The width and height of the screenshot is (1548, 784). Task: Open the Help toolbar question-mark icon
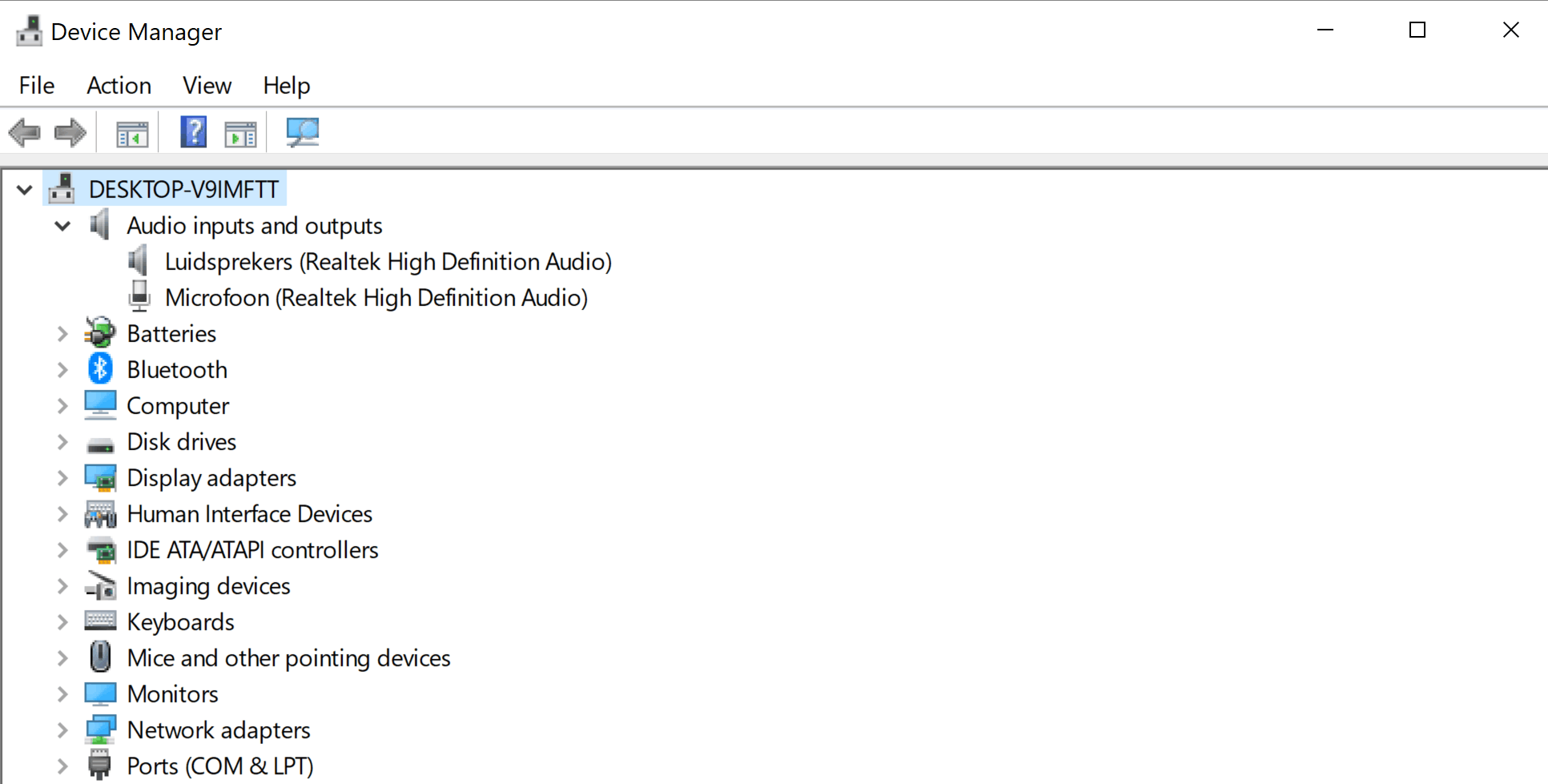pos(194,132)
